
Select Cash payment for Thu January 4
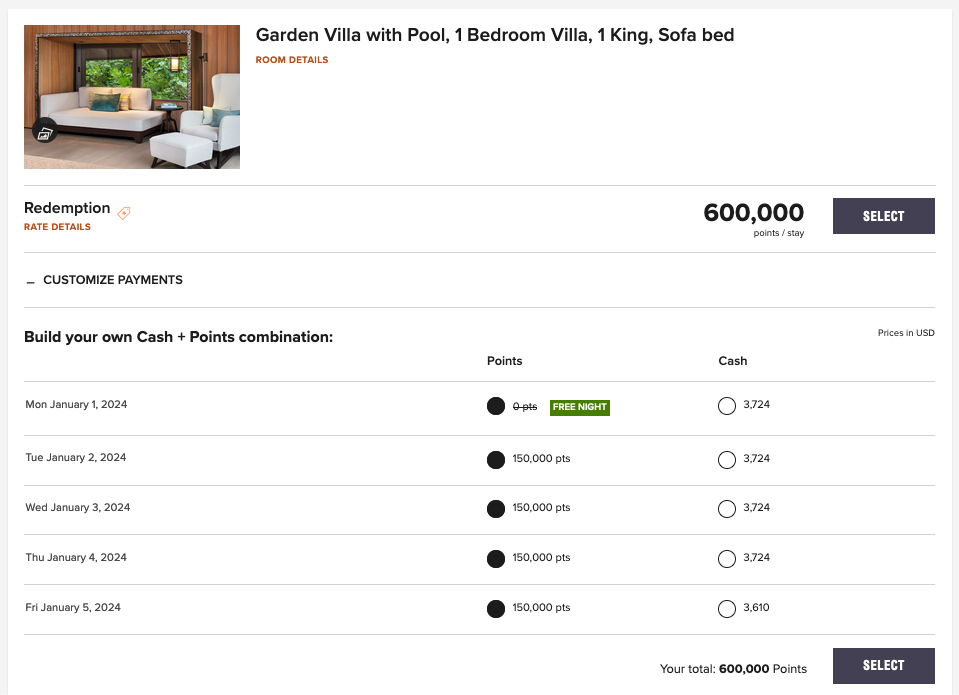pyautogui.click(x=726, y=558)
